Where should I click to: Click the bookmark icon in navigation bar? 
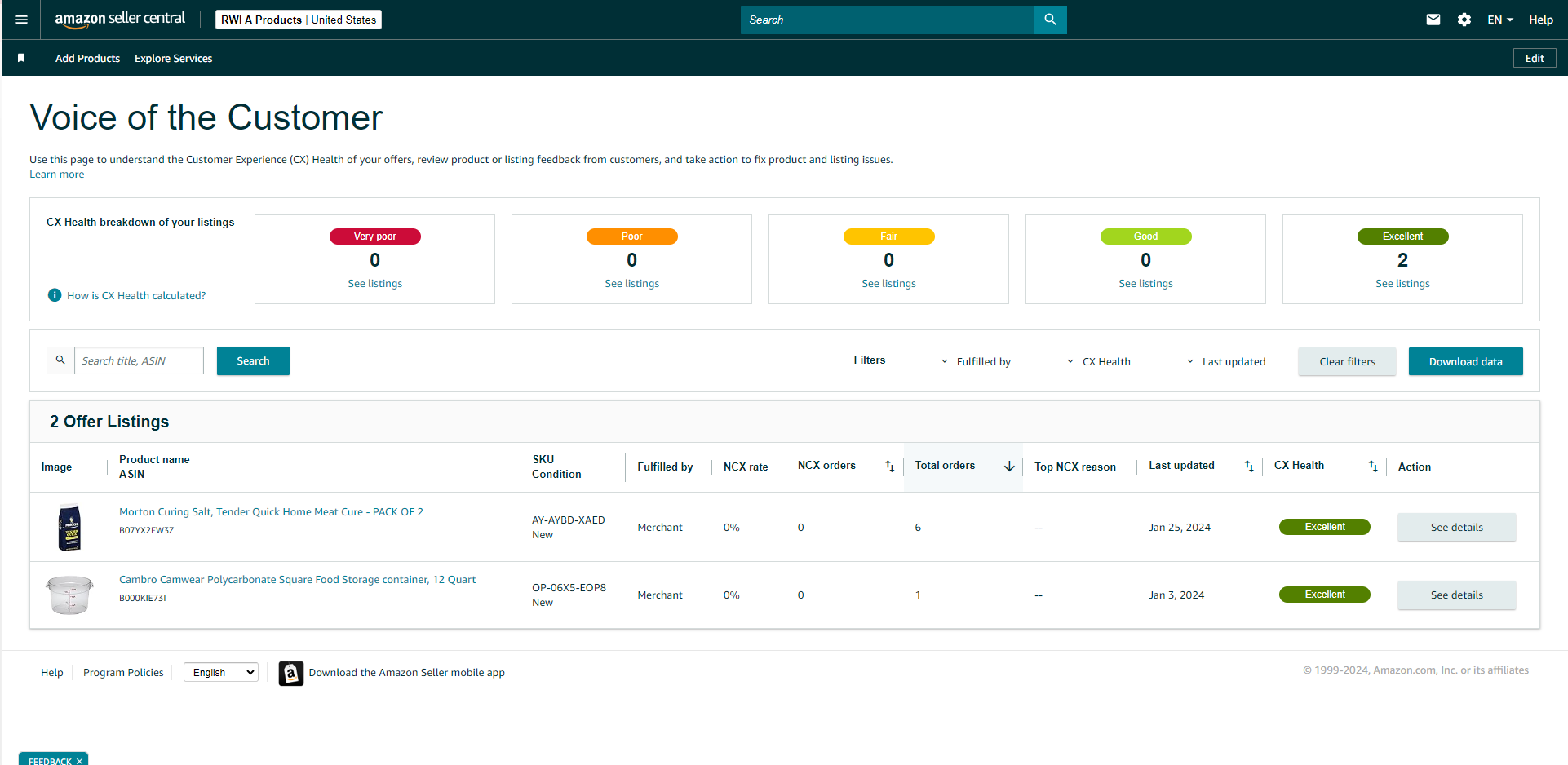21,58
